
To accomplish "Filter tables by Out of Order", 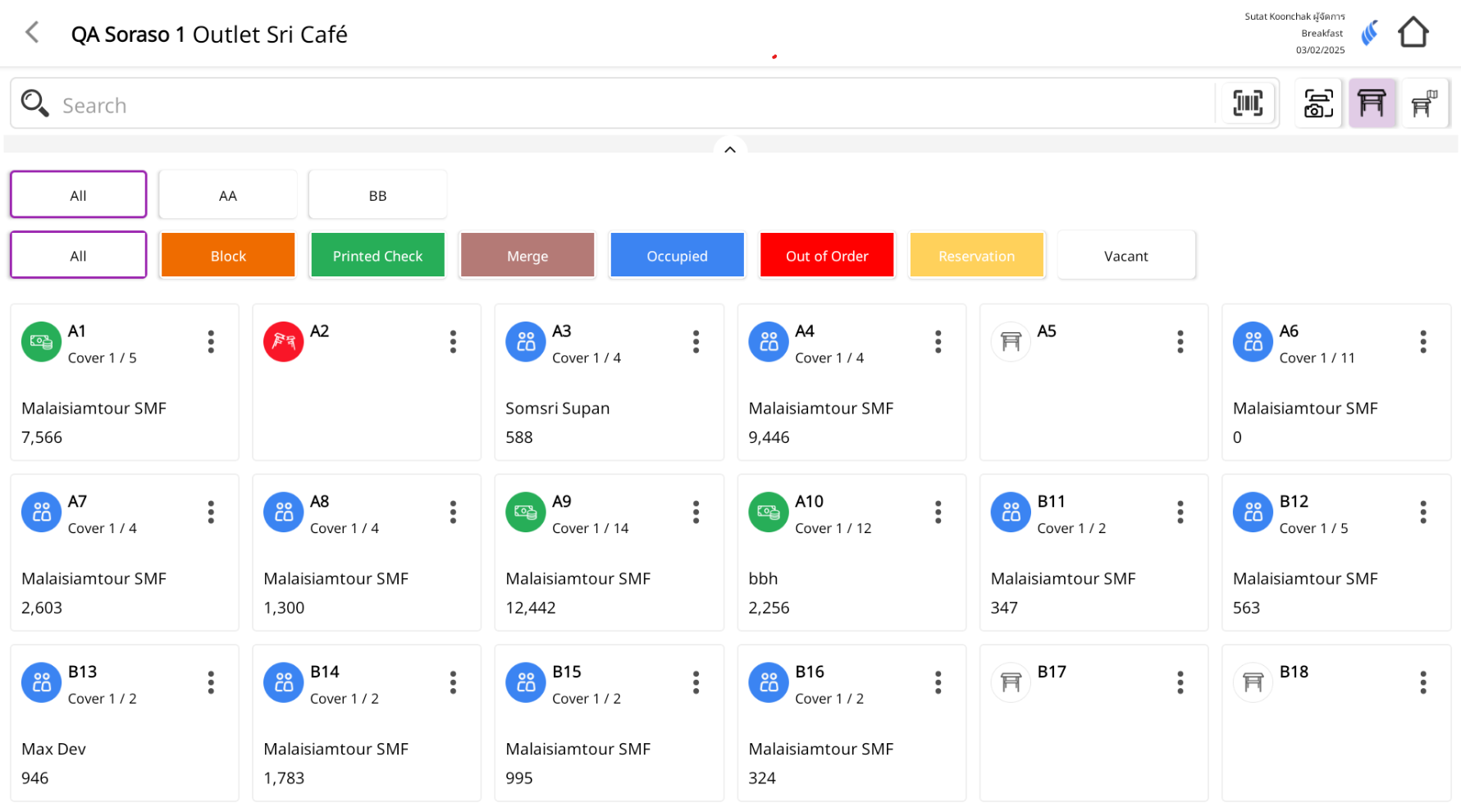I will pos(826,256).
